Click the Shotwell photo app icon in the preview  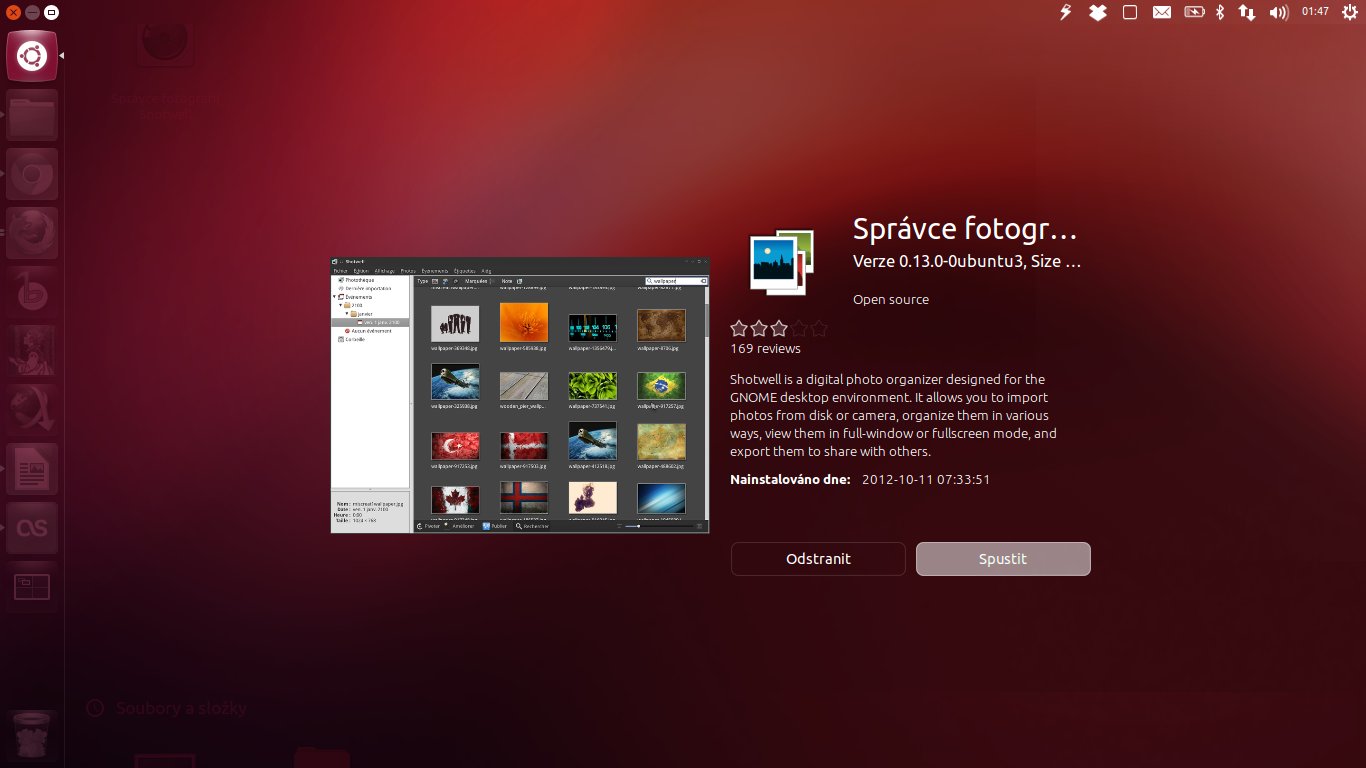(782, 263)
